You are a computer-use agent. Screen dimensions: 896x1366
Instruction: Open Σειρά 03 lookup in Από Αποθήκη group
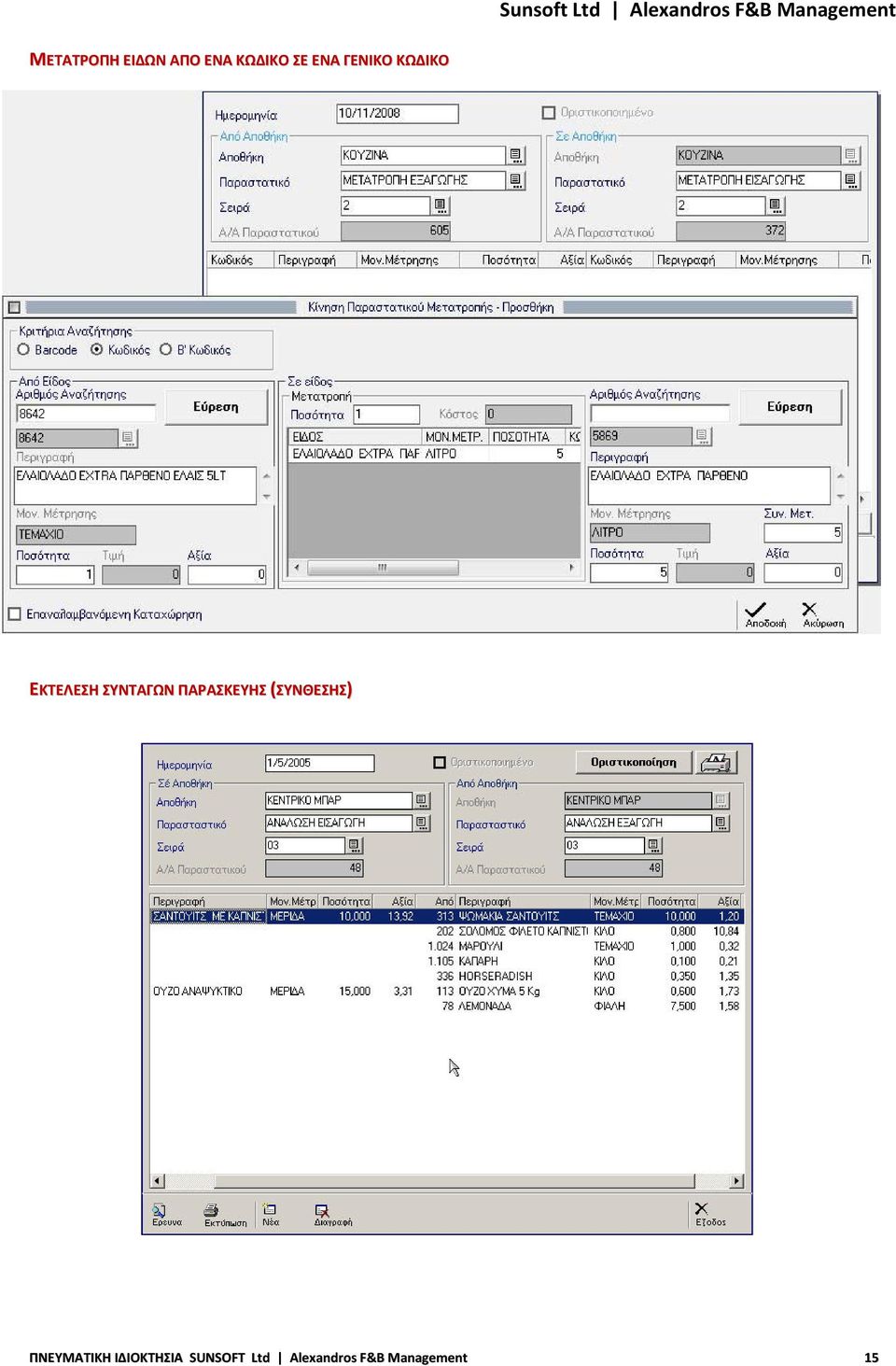(653, 845)
